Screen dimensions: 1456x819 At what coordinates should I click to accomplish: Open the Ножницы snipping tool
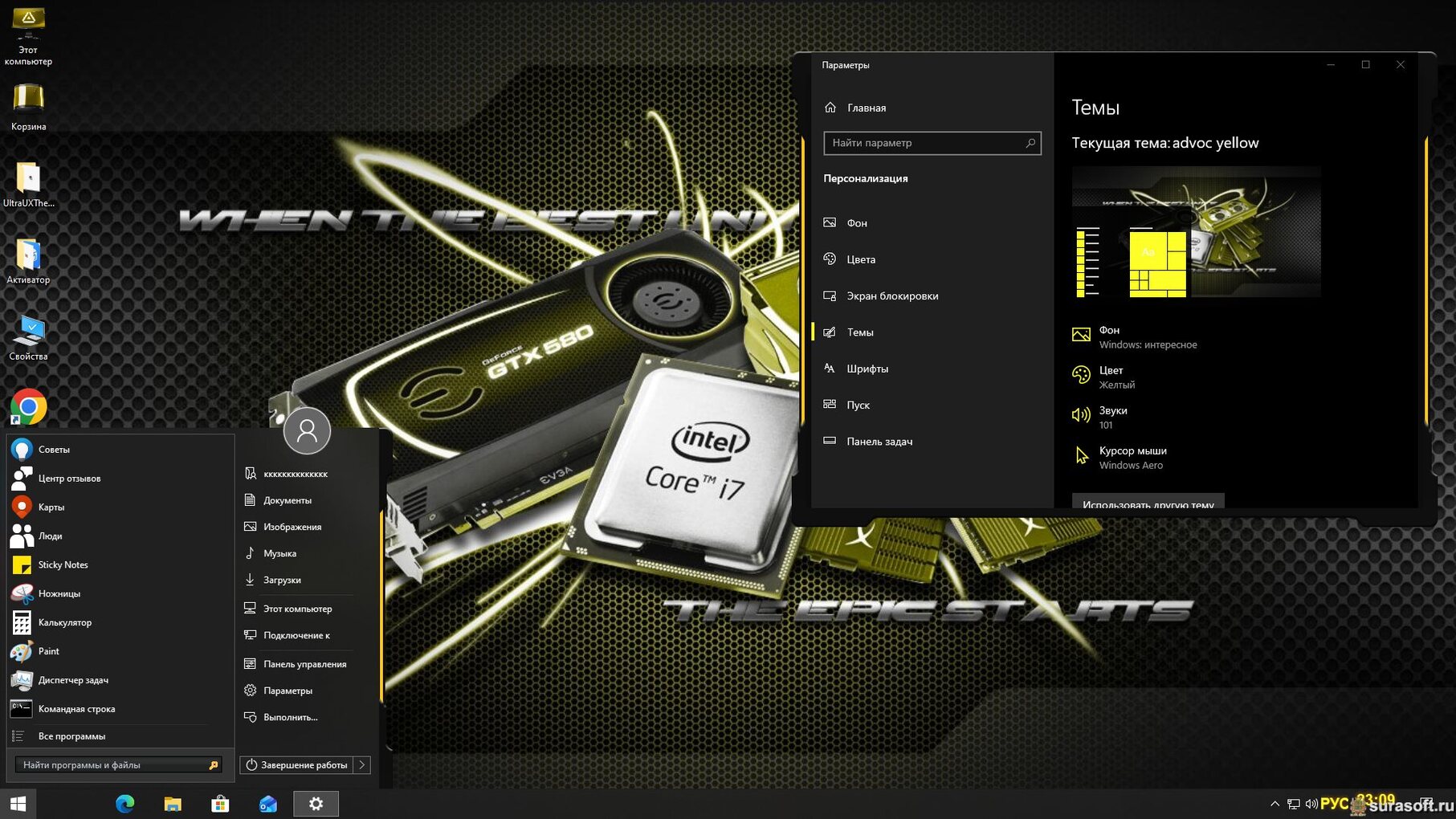[120, 594]
